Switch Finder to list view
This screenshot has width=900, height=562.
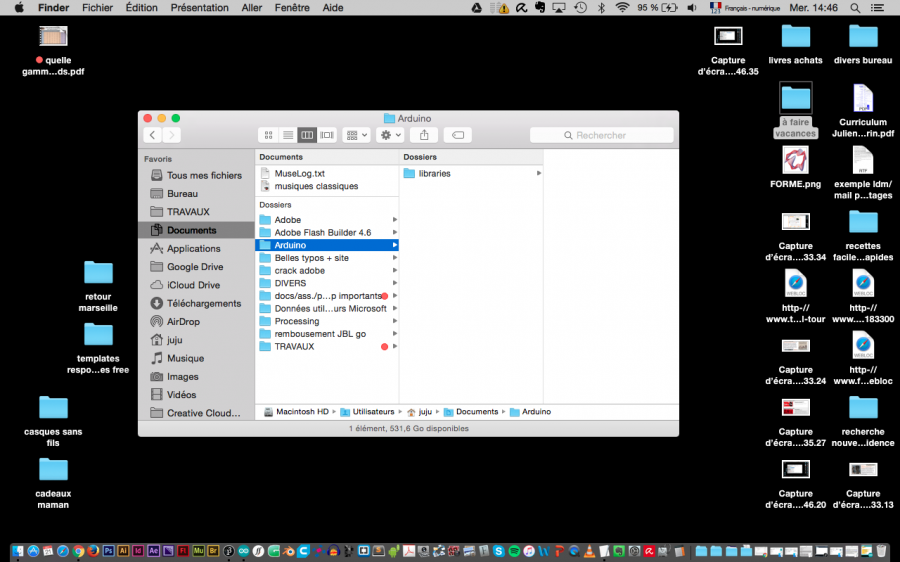287,135
